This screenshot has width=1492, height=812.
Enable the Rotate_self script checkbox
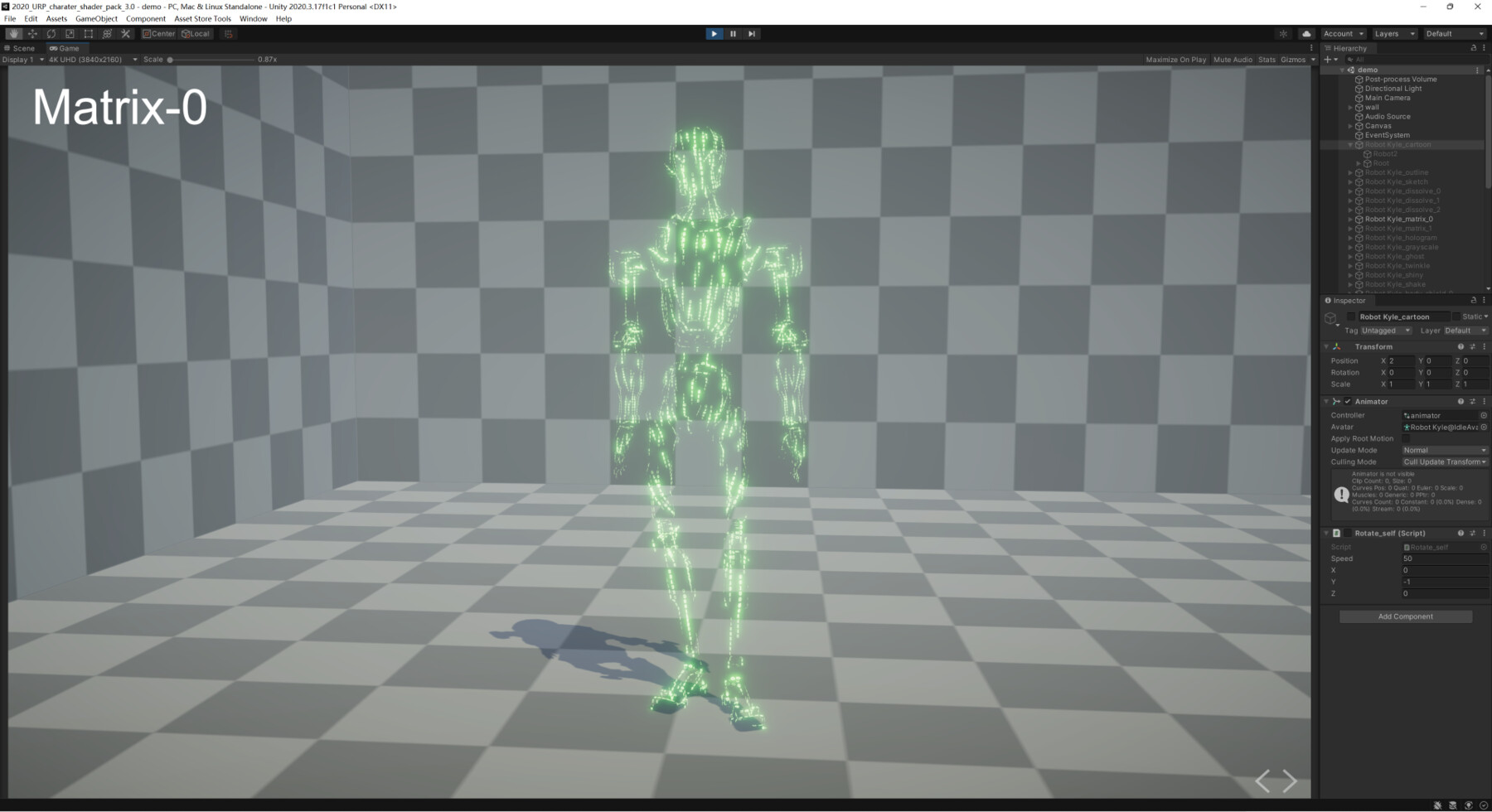tap(1348, 534)
